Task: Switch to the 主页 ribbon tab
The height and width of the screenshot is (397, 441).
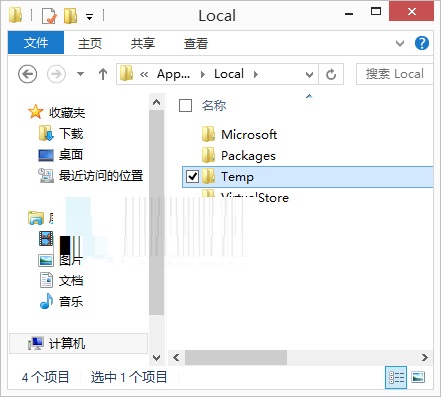Action: (x=90, y=43)
